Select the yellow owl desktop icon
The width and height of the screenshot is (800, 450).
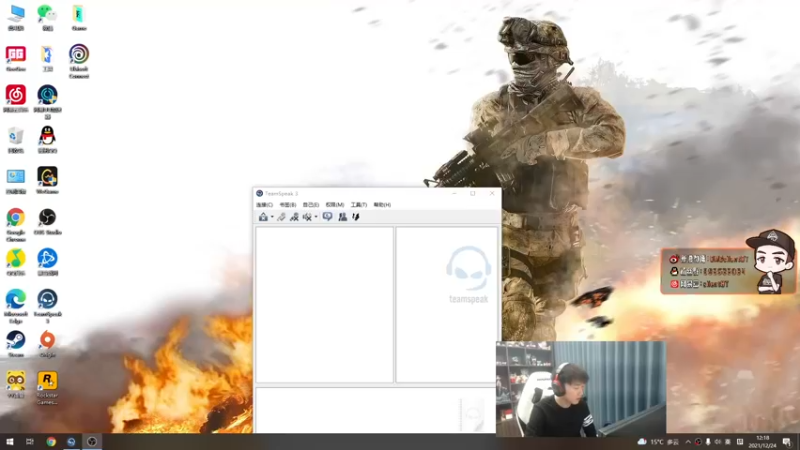(x=16, y=385)
